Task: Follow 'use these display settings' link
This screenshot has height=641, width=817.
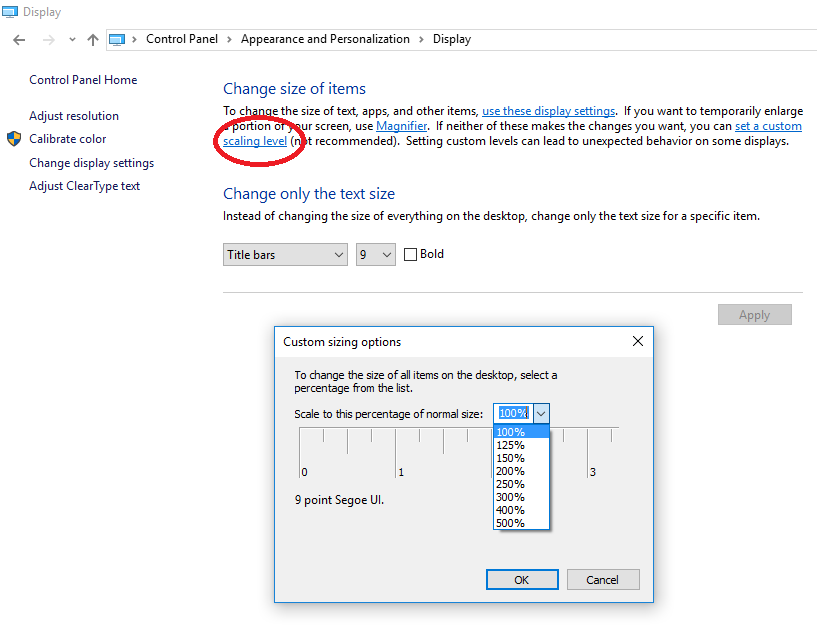Action: [549, 111]
